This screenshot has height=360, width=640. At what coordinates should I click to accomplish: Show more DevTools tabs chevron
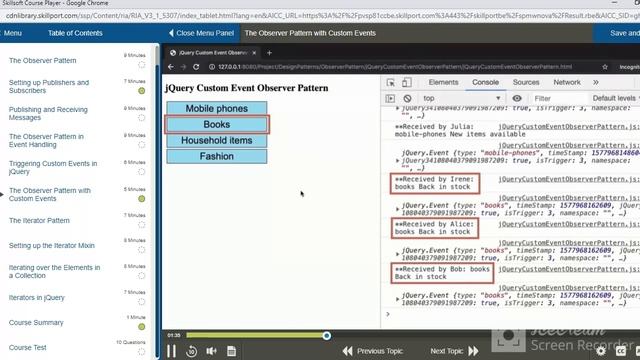point(596,82)
